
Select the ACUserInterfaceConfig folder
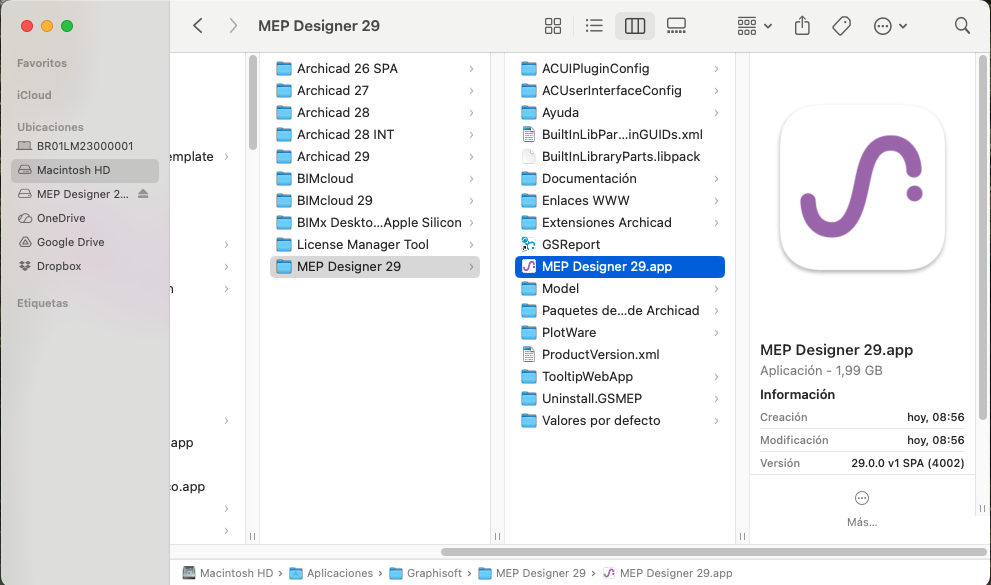tap(620, 90)
